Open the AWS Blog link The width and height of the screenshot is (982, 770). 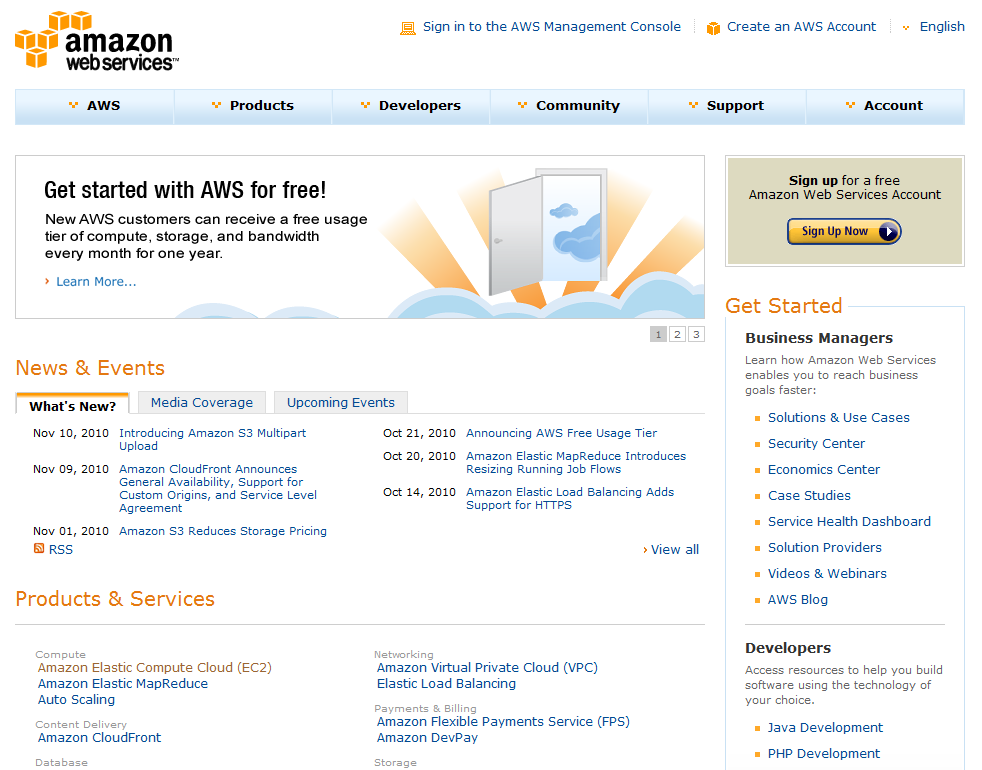tap(797, 600)
